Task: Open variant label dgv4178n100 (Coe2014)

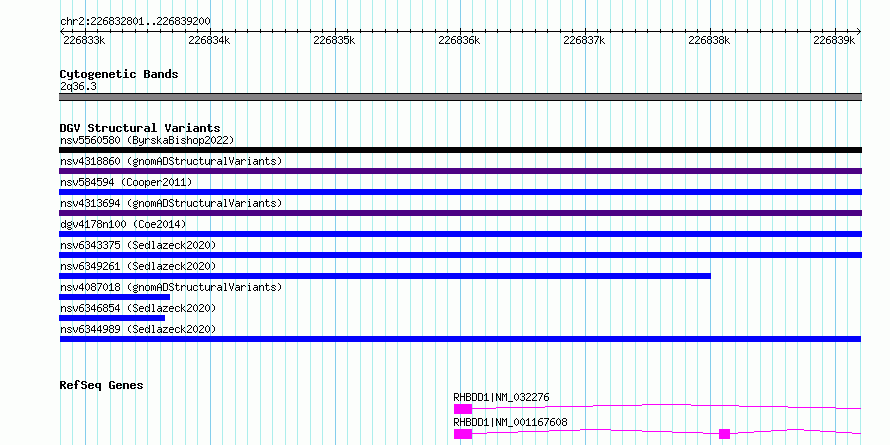Action: [123, 224]
